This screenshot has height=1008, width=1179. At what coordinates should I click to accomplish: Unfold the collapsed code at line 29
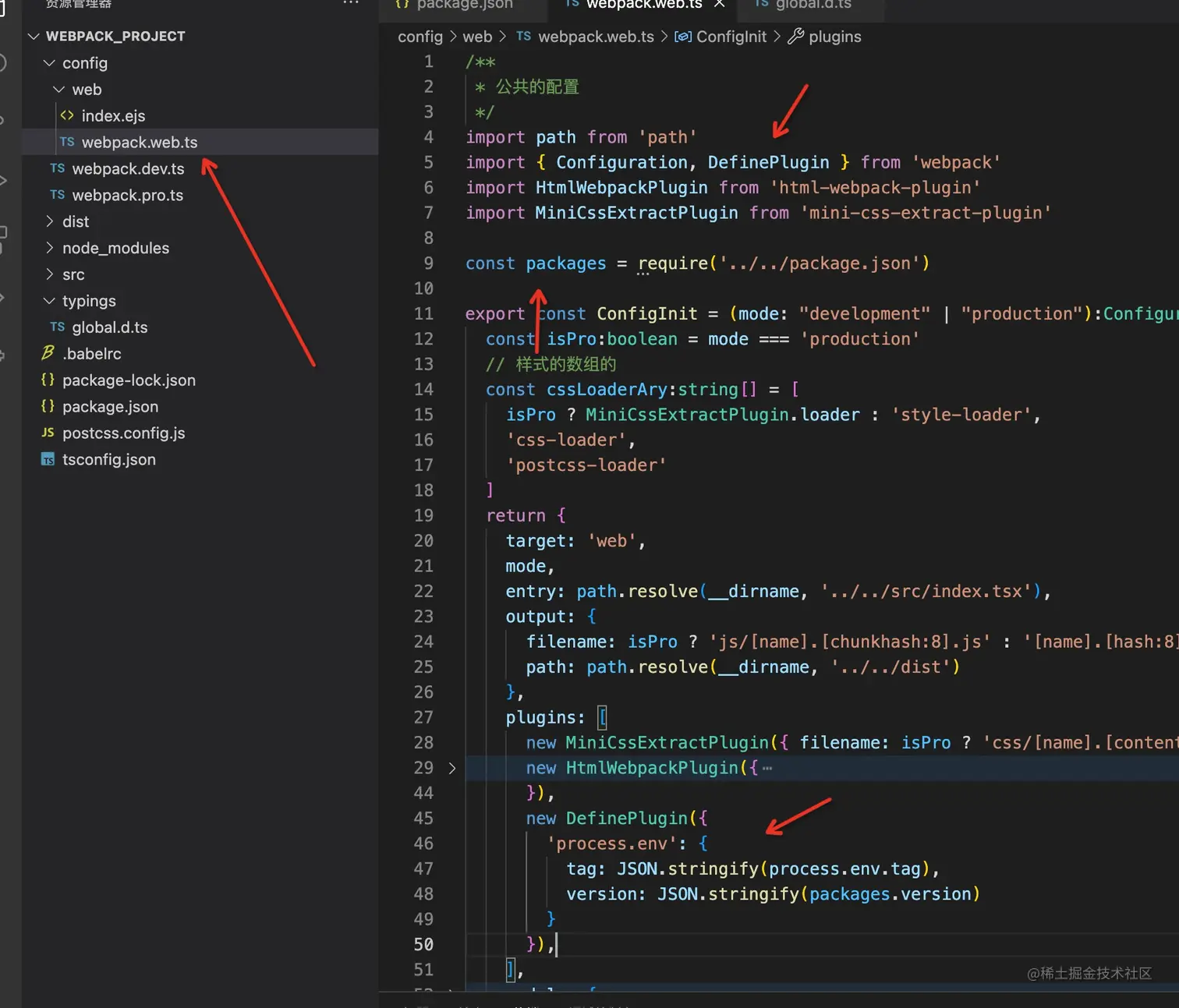point(452,768)
